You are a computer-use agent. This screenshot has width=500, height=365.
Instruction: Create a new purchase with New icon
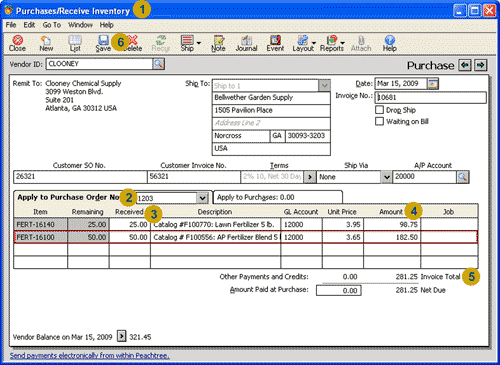click(46, 43)
